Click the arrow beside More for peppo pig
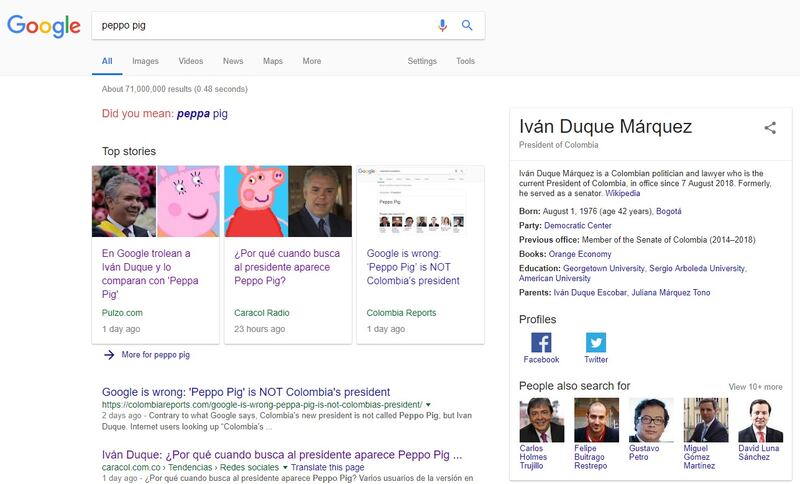800x484 pixels. coord(109,355)
